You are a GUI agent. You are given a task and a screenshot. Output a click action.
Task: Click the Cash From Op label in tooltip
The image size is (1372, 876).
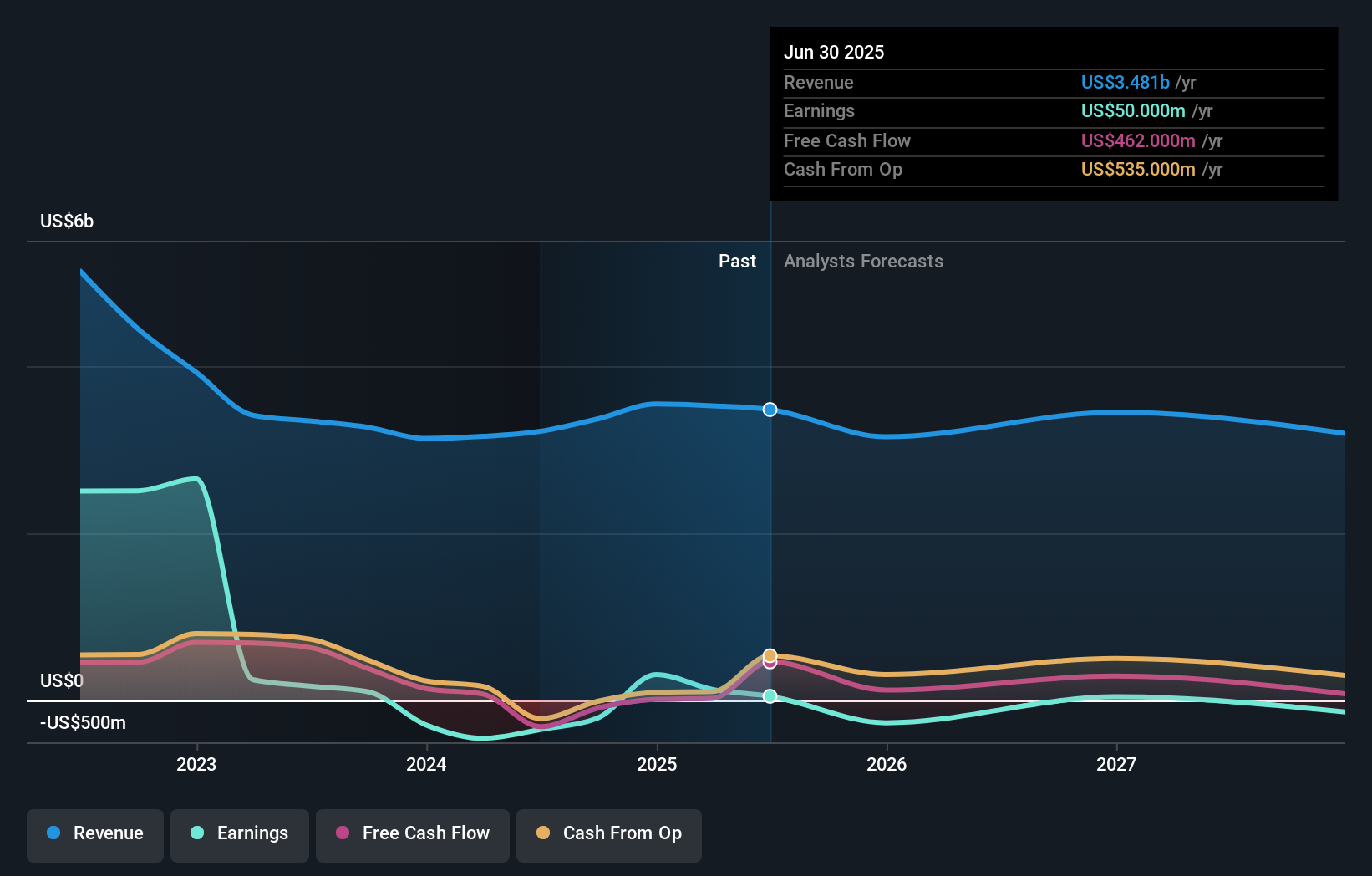point(843,169)
